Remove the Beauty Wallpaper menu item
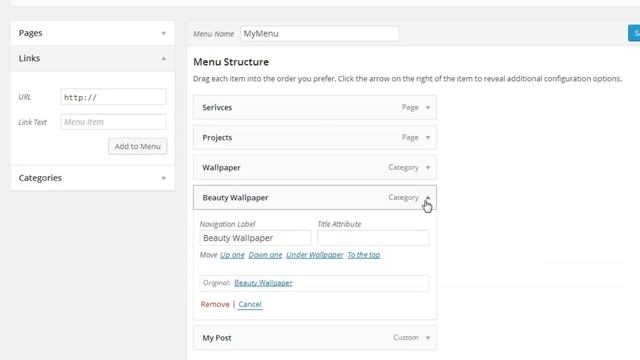 (215, 304)
